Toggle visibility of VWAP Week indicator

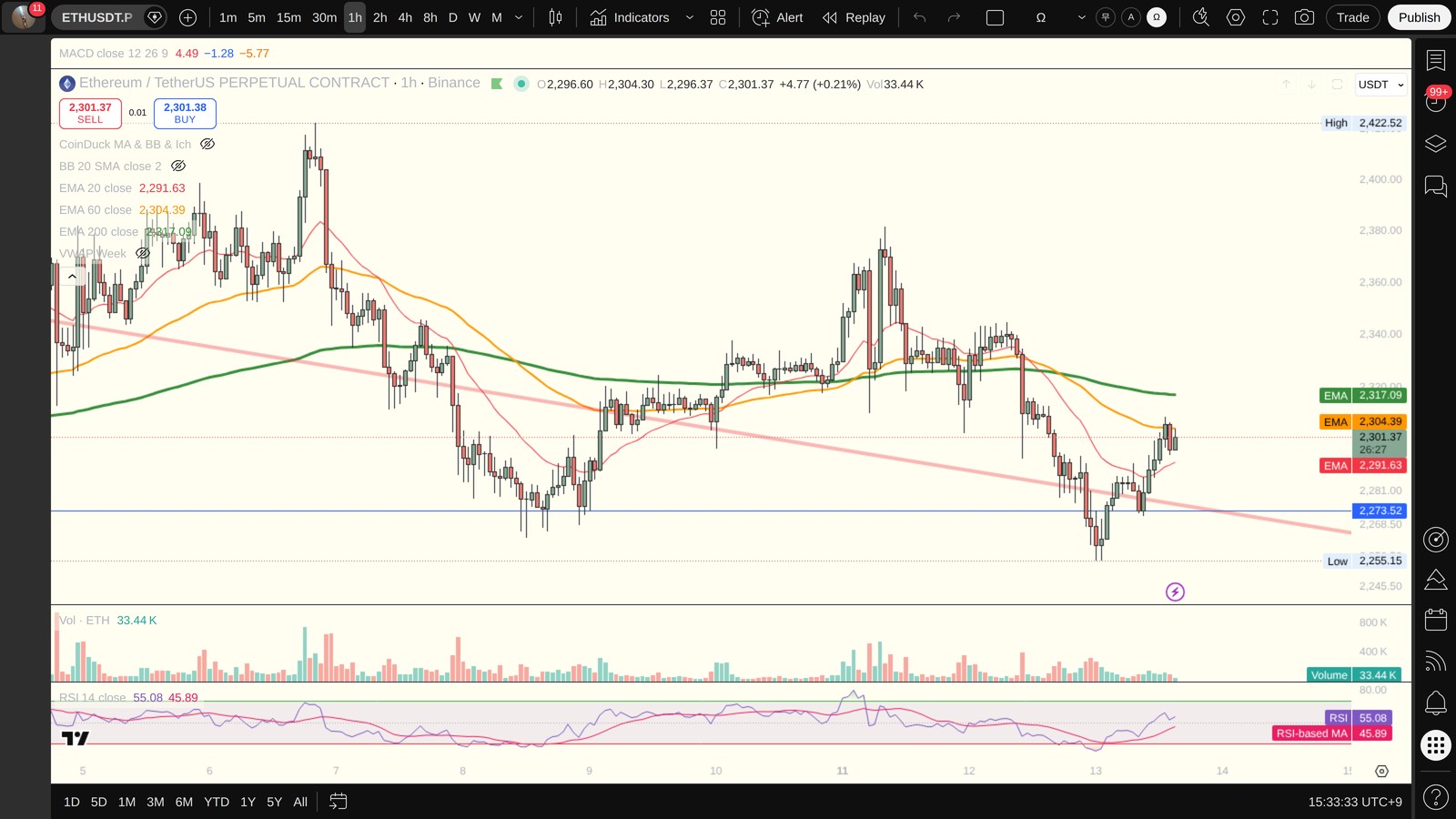(143, 253)
